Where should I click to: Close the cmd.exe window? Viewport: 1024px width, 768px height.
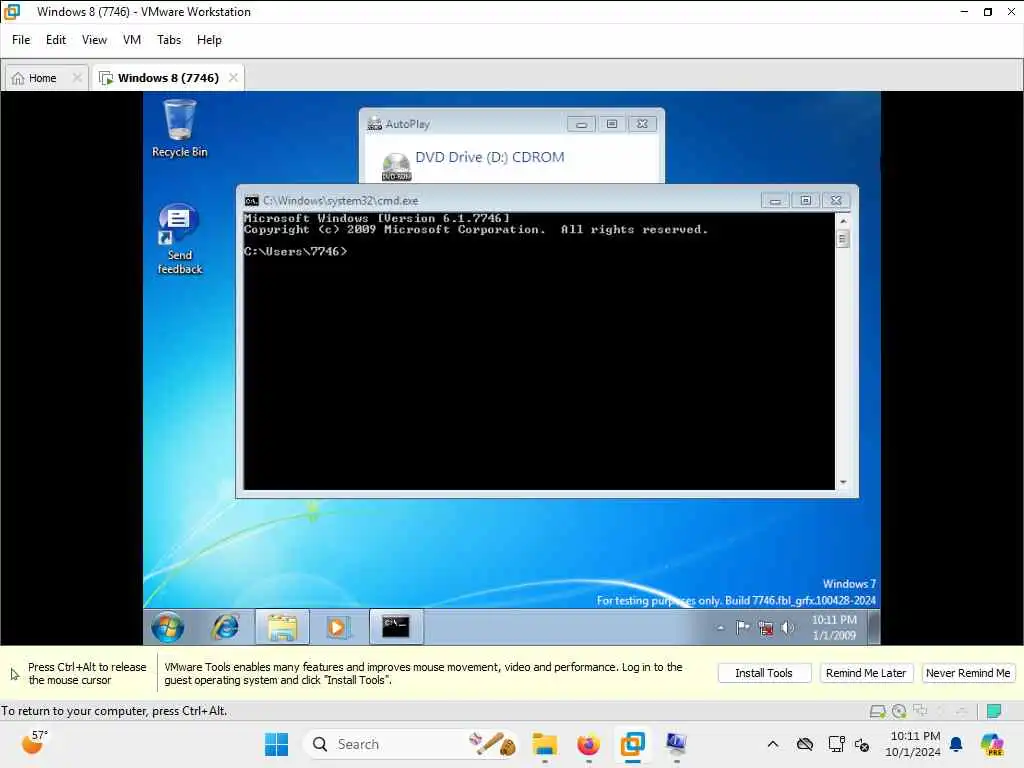click(x=837, y=200)
